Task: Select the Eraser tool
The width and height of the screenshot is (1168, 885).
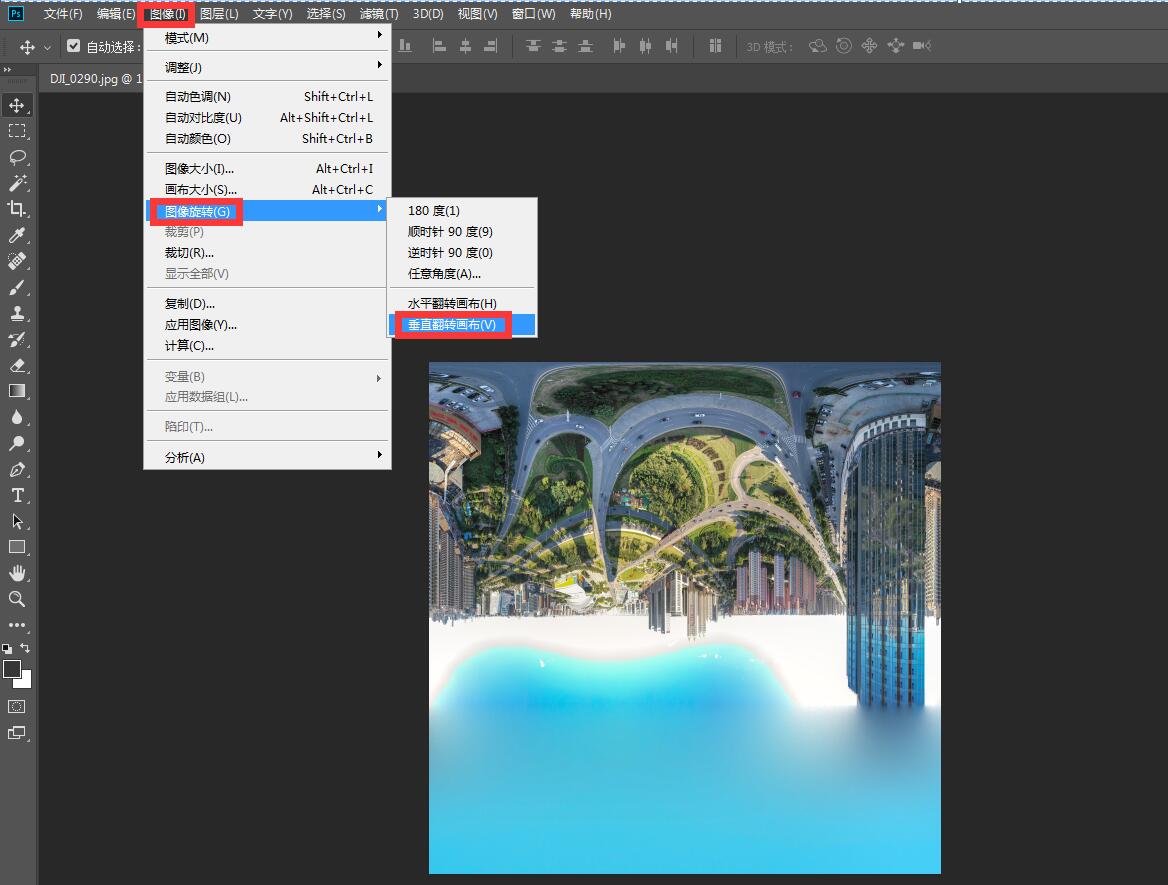Action: [x=16, y=366]
